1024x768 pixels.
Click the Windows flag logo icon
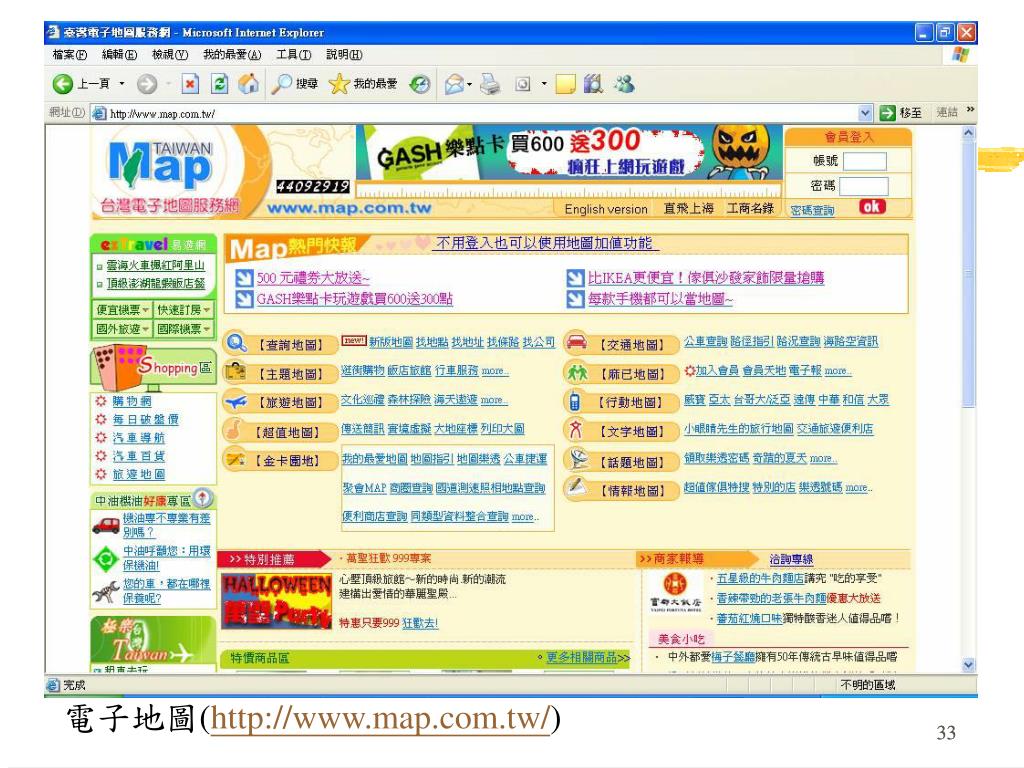(x=960, y=55)
